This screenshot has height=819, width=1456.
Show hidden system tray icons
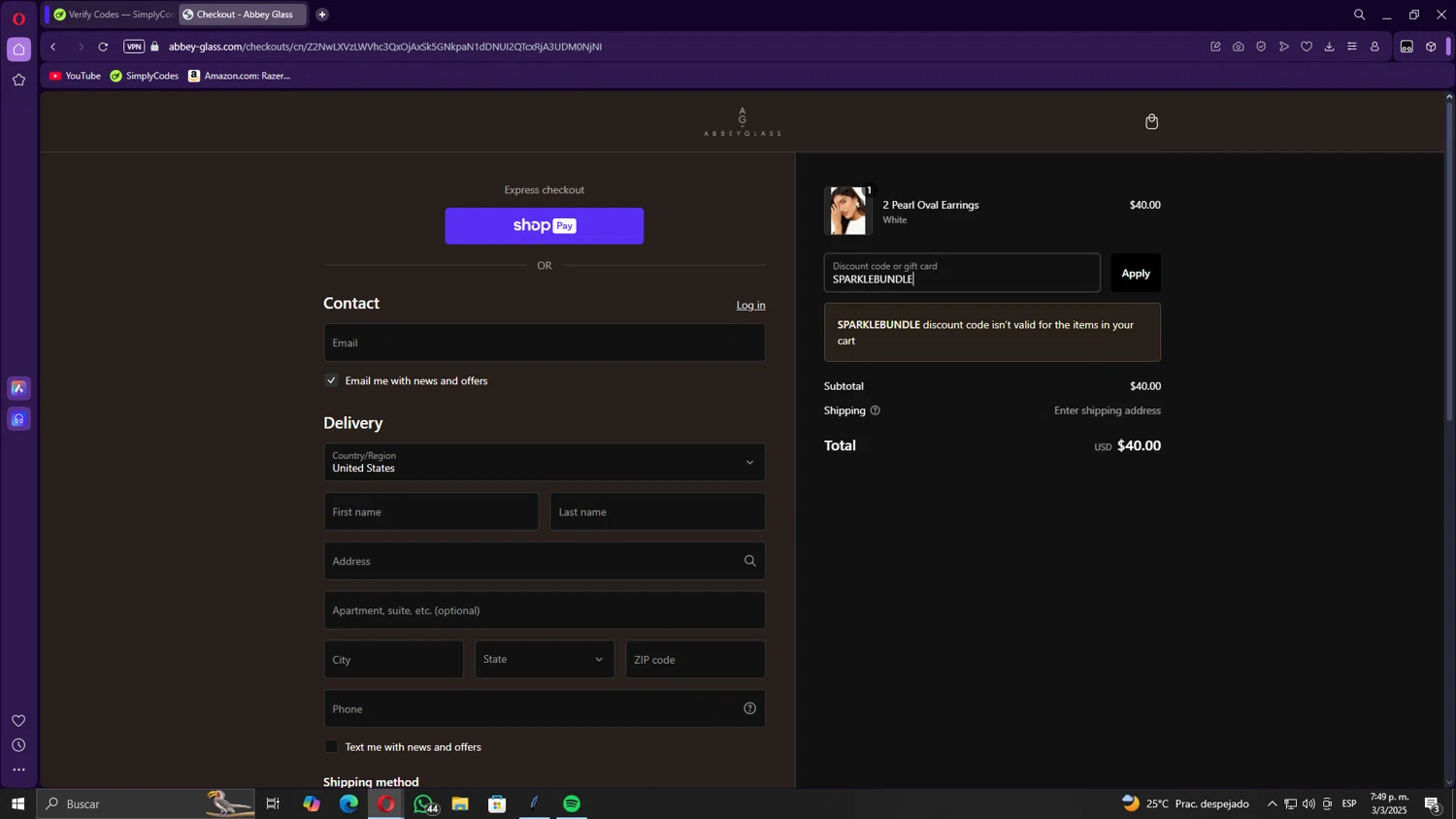1272,803
